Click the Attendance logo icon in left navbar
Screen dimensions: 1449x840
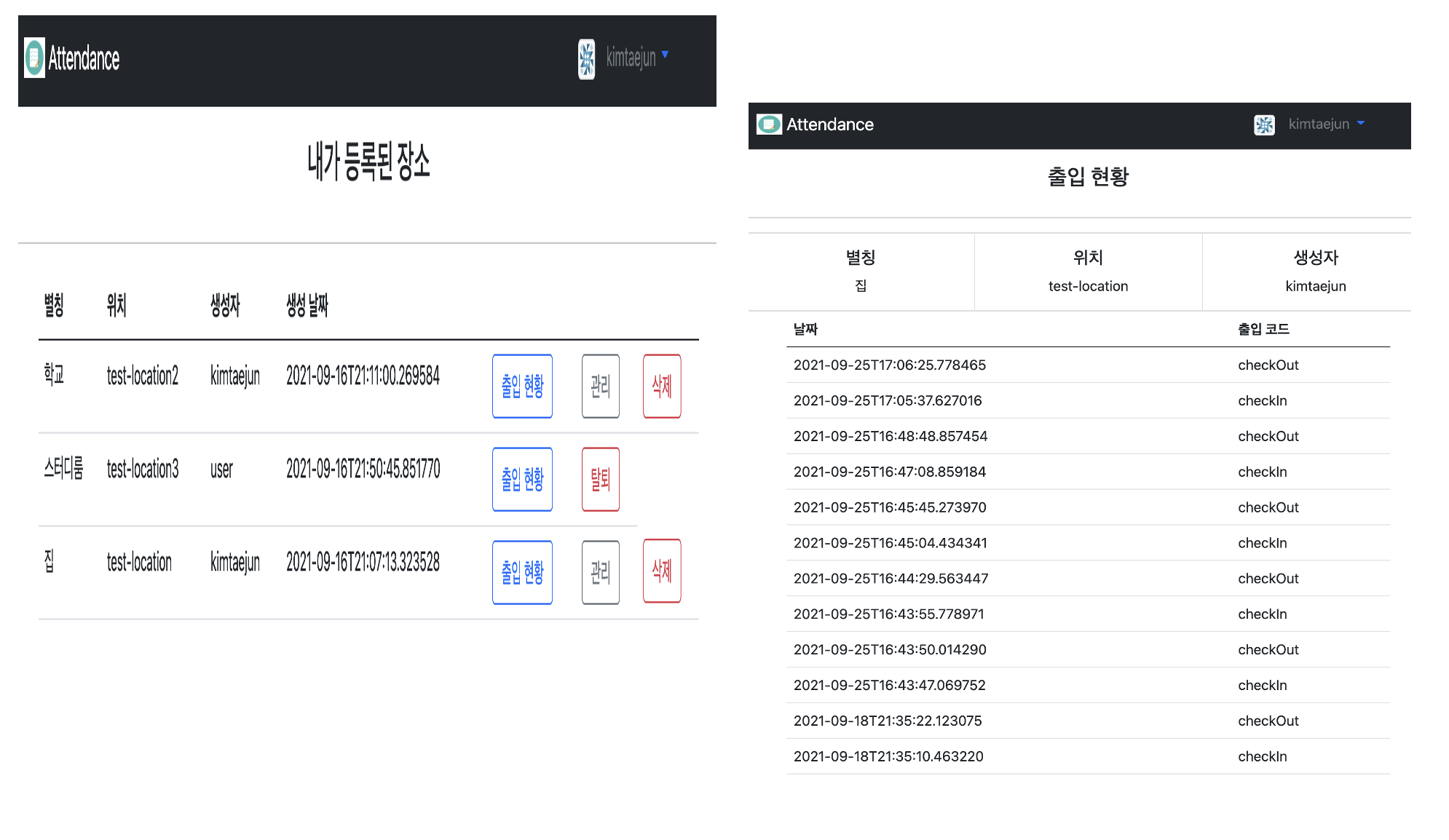(x=34, y=58)
